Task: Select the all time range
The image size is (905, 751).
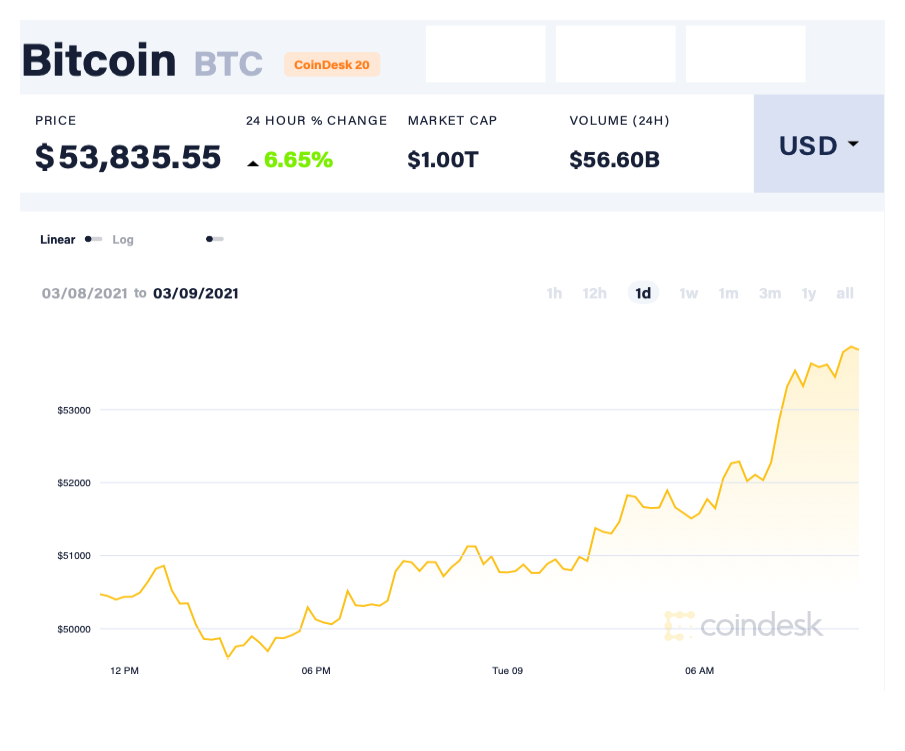Action: [844, 293]
